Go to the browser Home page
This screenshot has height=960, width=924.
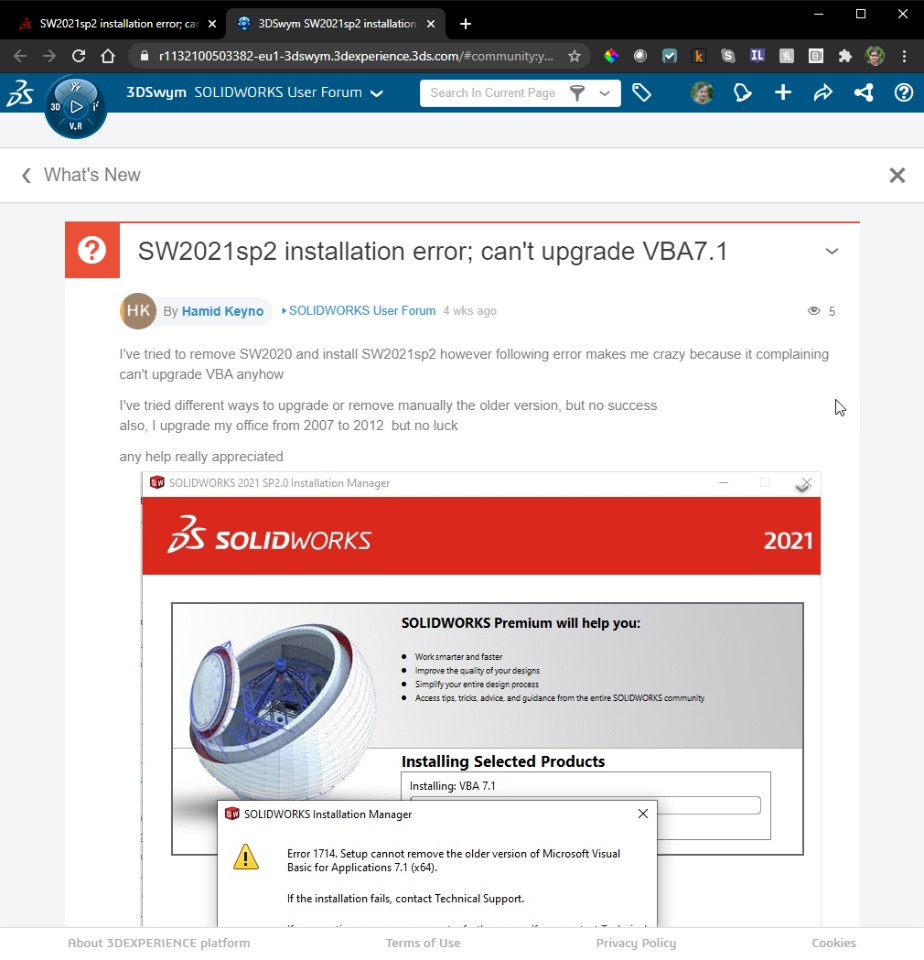(108, 56)
